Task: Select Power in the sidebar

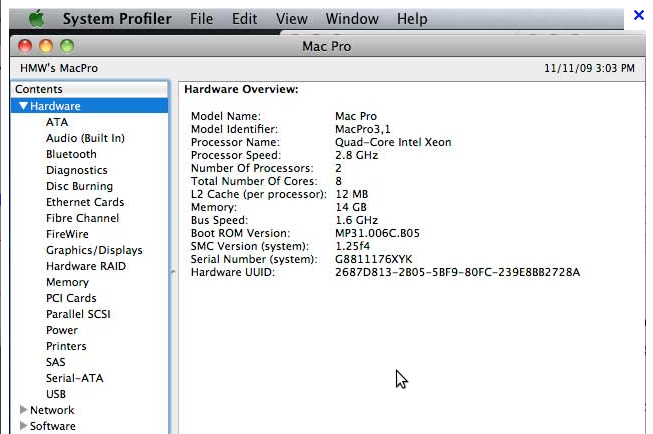Action: (62, 330)
